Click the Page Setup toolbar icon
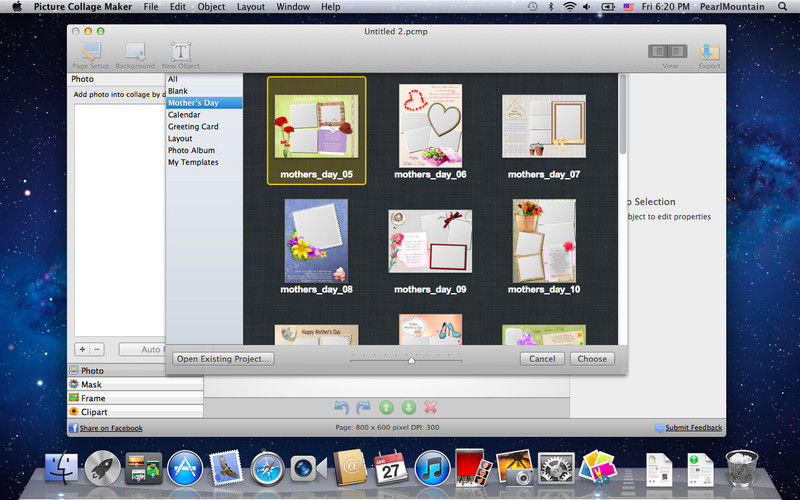 [x=91, y=51]
